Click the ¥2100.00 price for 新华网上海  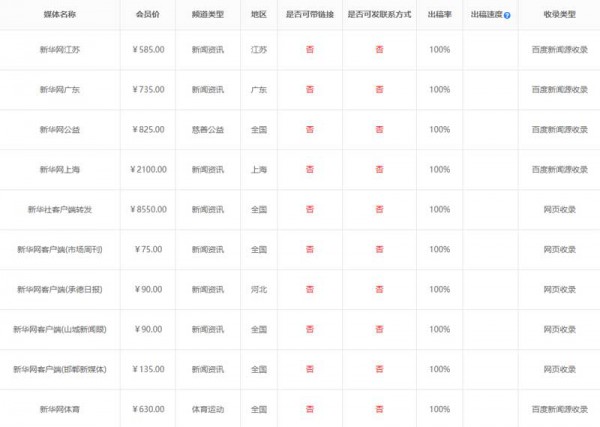click(x=147, y=170)
